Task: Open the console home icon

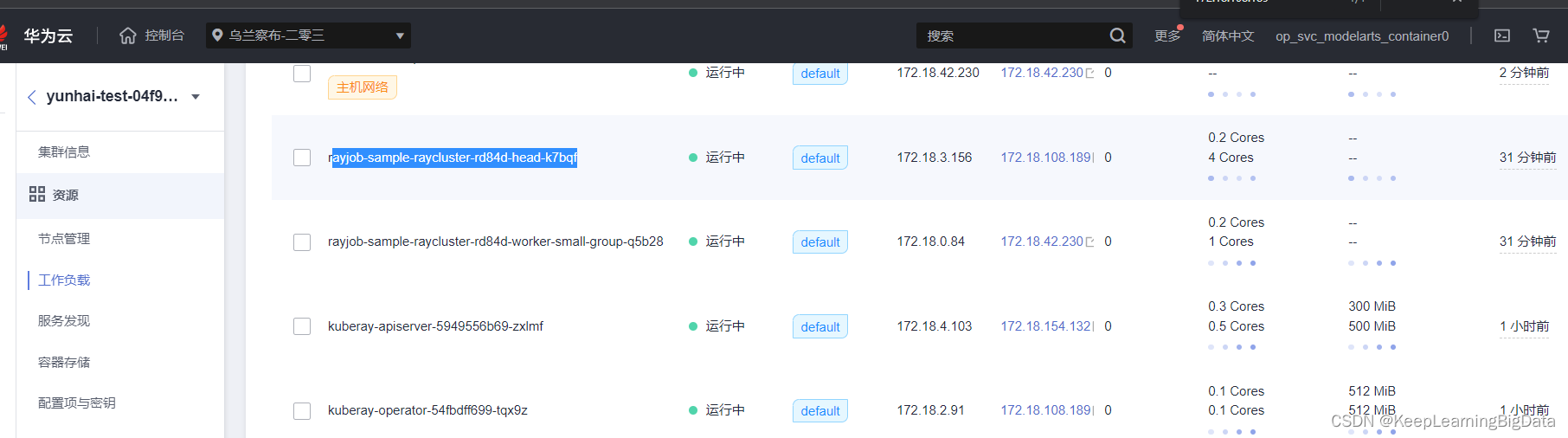Action: (128, 35)
